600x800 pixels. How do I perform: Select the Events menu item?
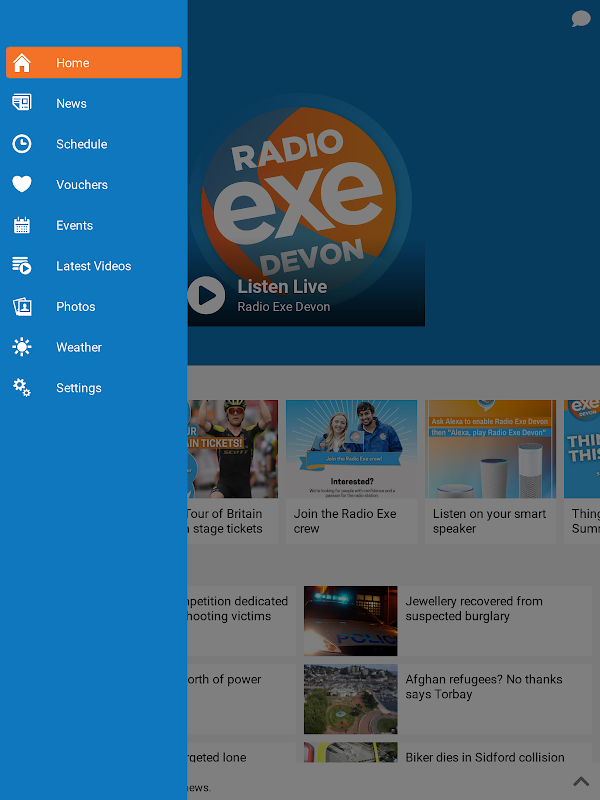pos(94,225)
